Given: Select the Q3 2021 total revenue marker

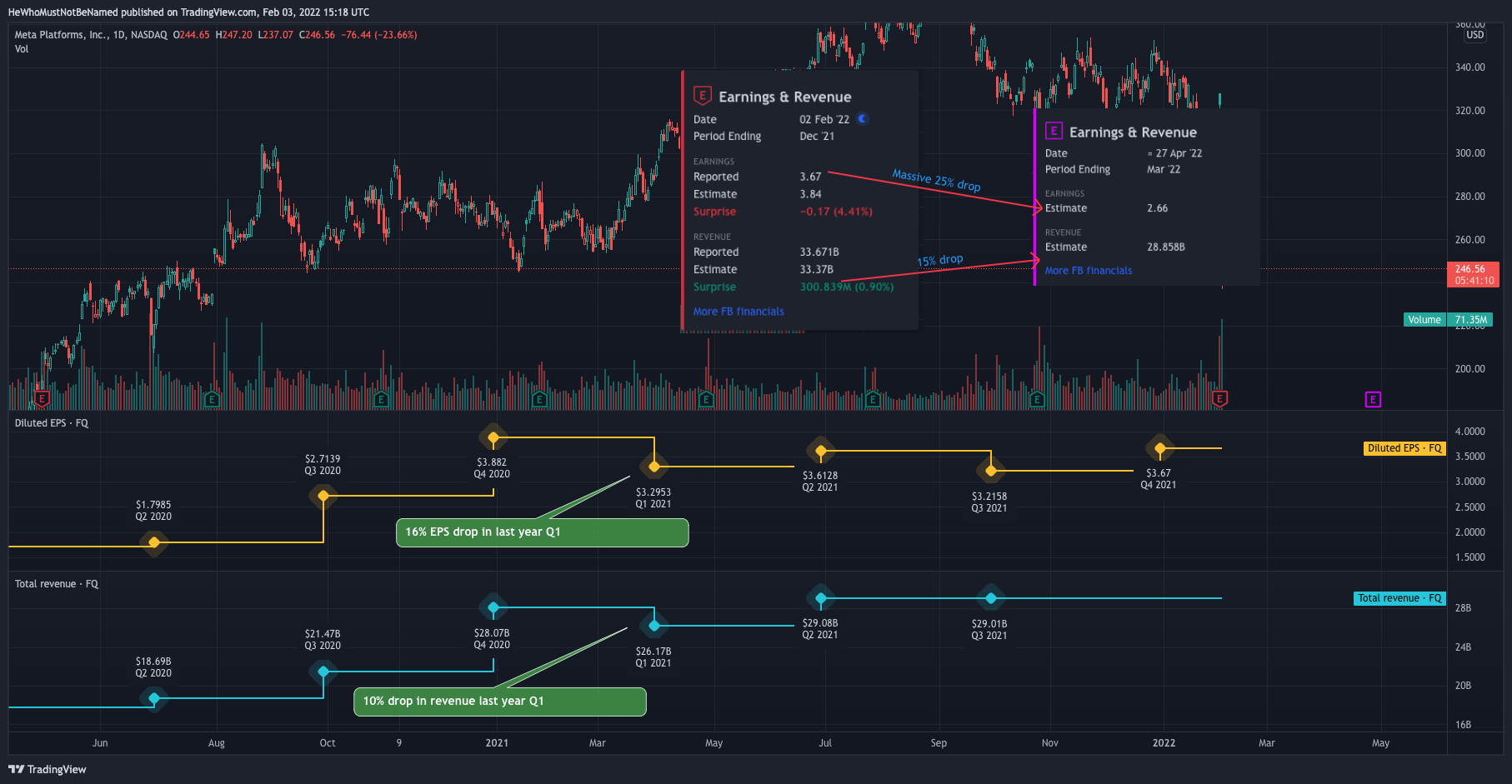Looking at the screenshot, I should tap(990, 598).
